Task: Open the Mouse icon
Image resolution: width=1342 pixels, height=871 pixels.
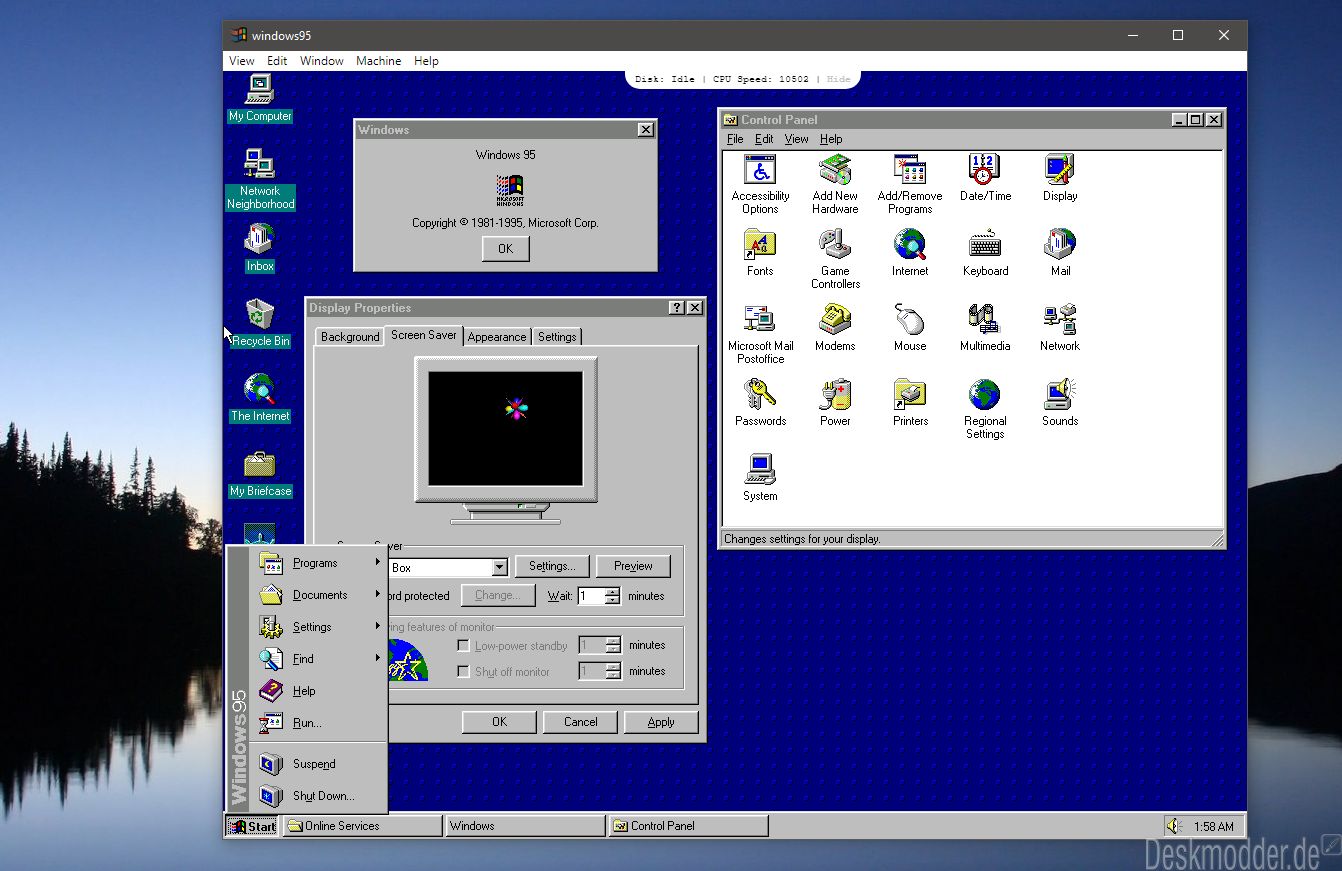Action: coord(910,328)
